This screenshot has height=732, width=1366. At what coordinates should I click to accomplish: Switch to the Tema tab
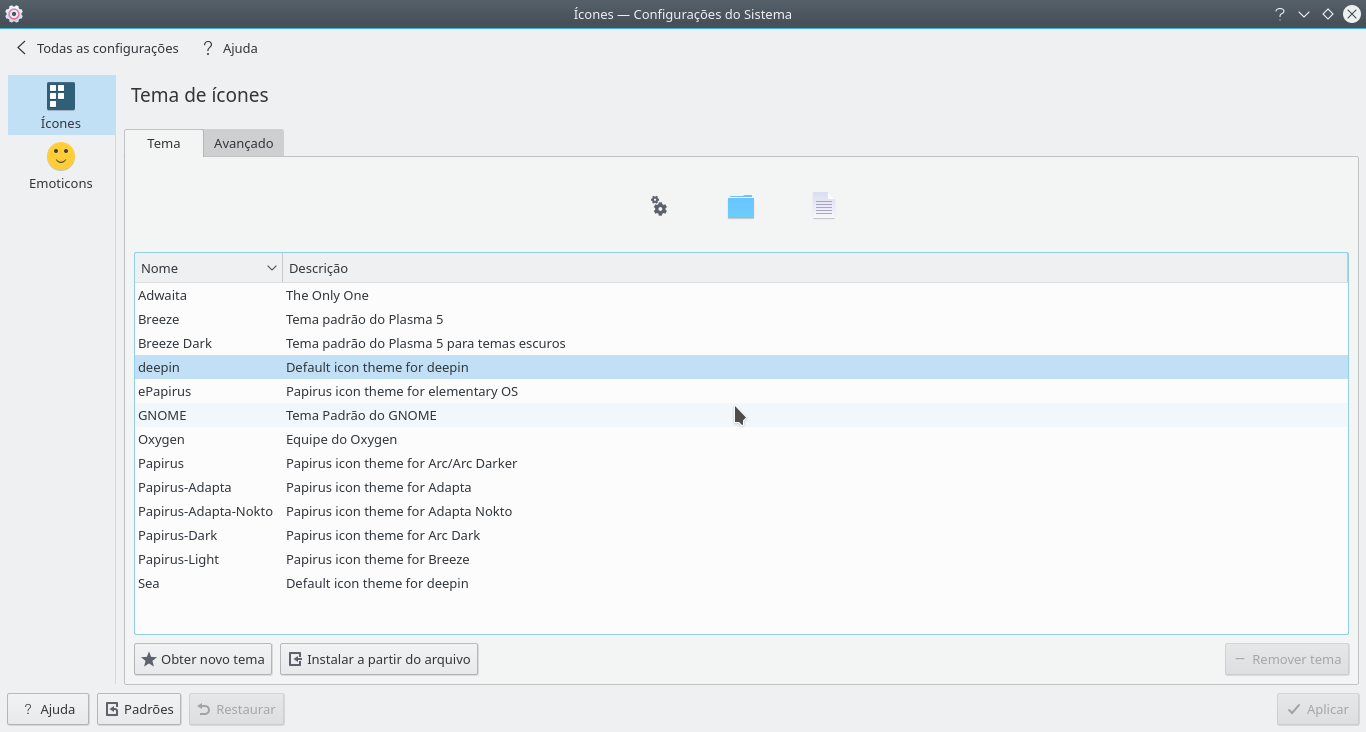coord(163,143)
